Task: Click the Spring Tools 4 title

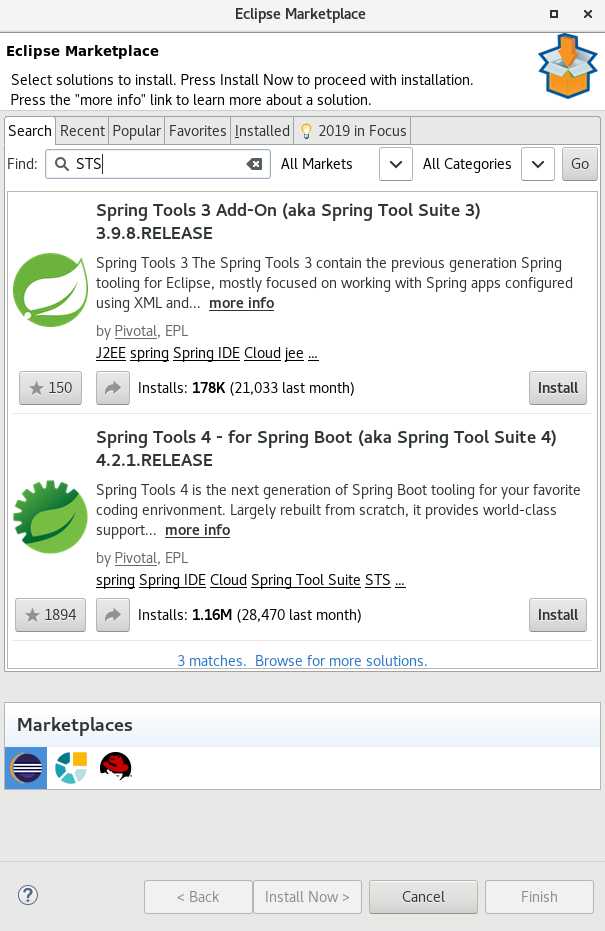Action: (x=326, y=448)
